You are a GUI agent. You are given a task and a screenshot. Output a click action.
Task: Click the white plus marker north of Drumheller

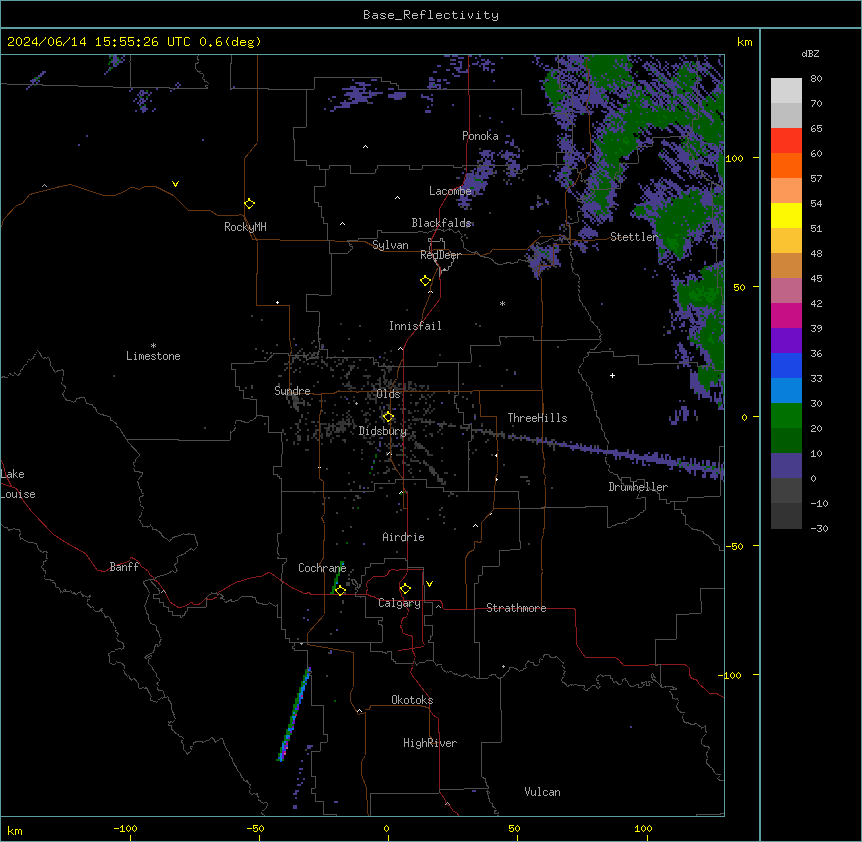click(x=612, y=375)
